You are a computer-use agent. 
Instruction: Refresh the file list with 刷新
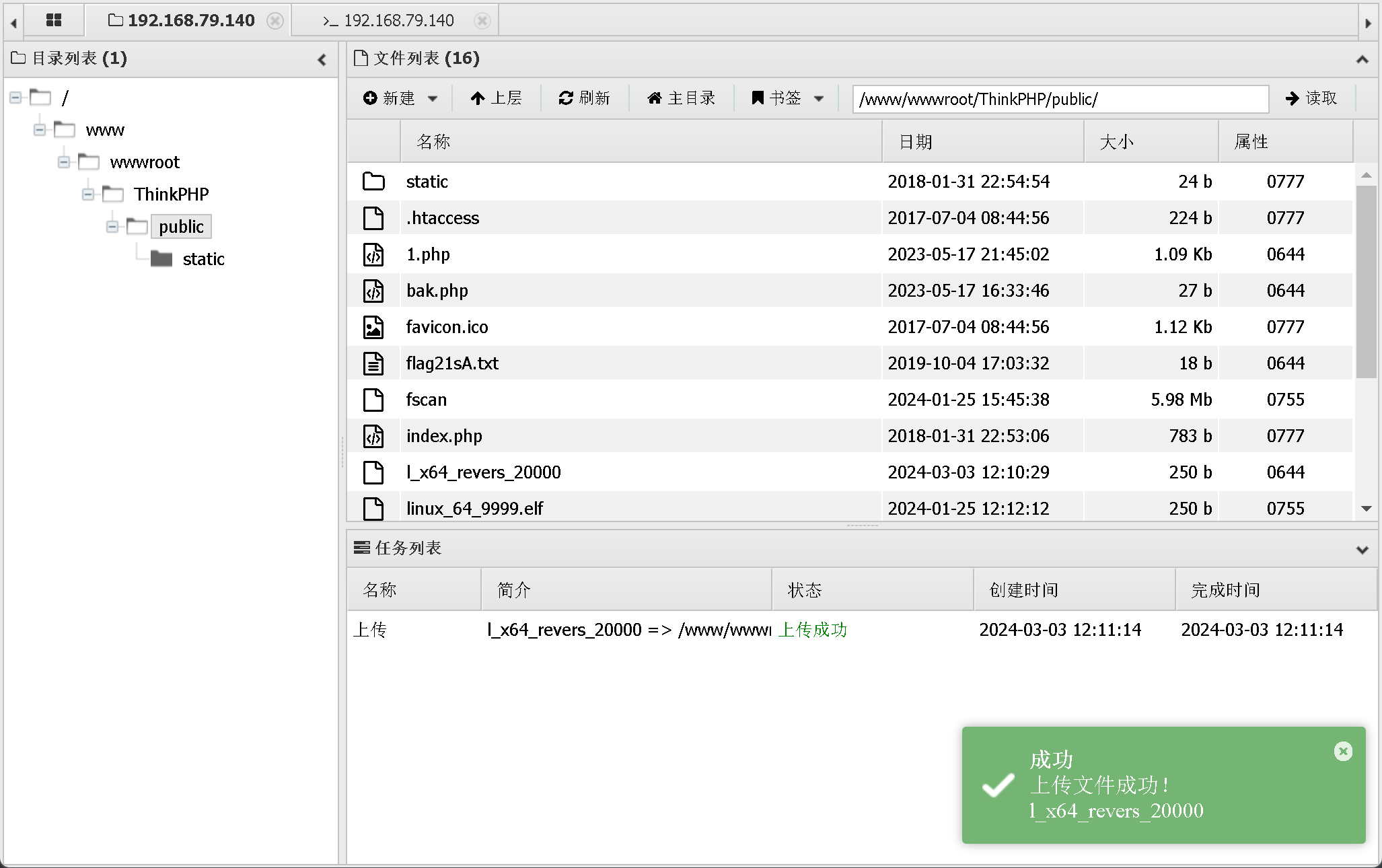tap(584, 98)
